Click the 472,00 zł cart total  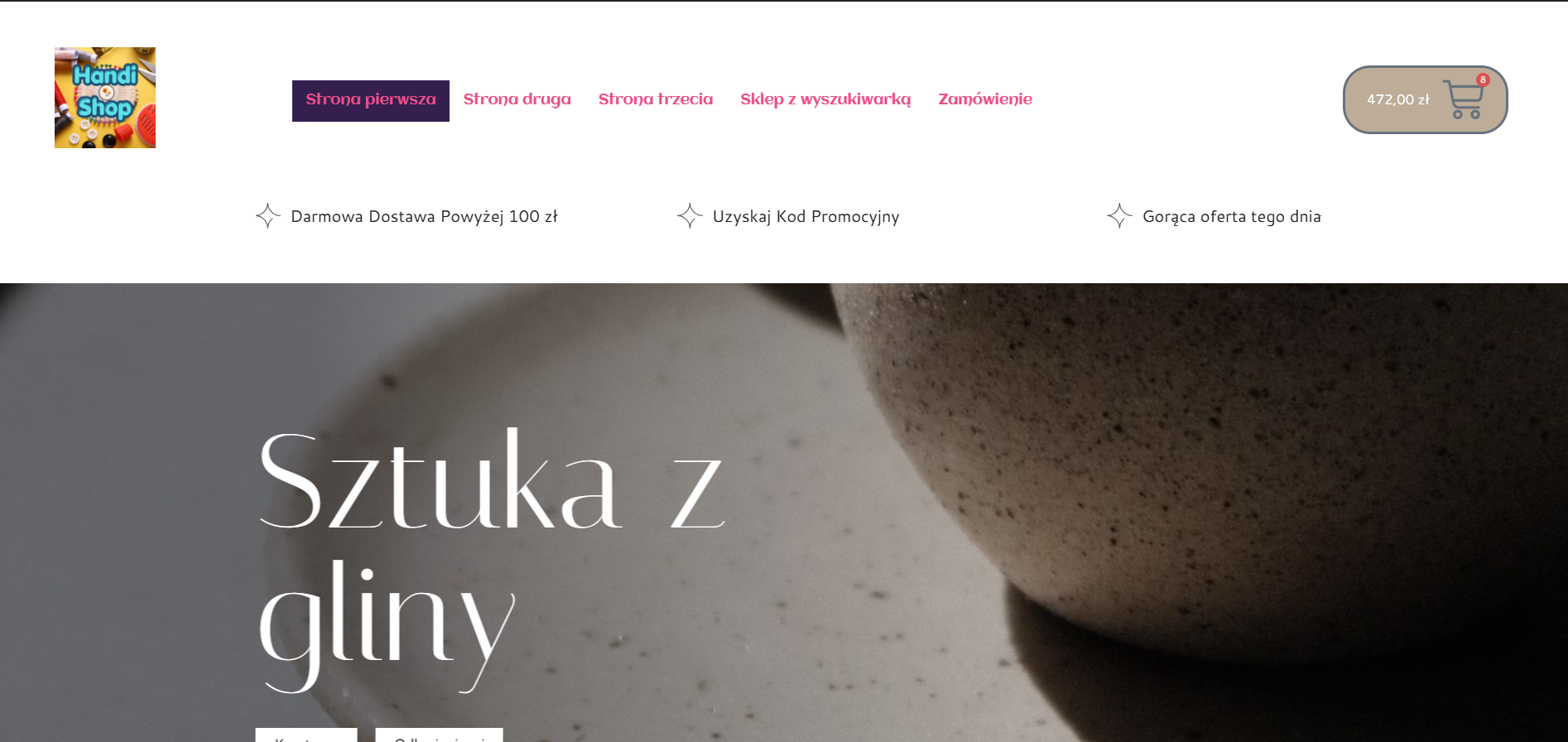pos(1397,100)
